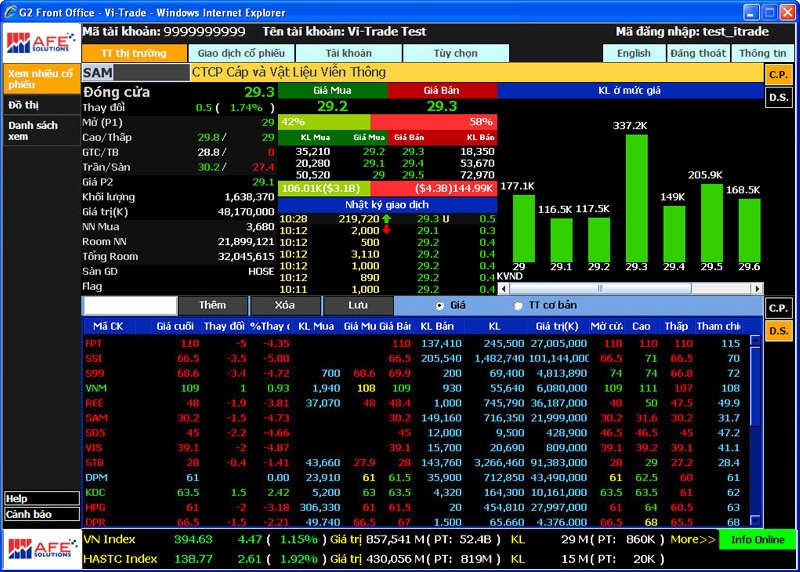Click the upper C.P. button beside chart
The height and width of the screenshot is (572, 800).
778,74
